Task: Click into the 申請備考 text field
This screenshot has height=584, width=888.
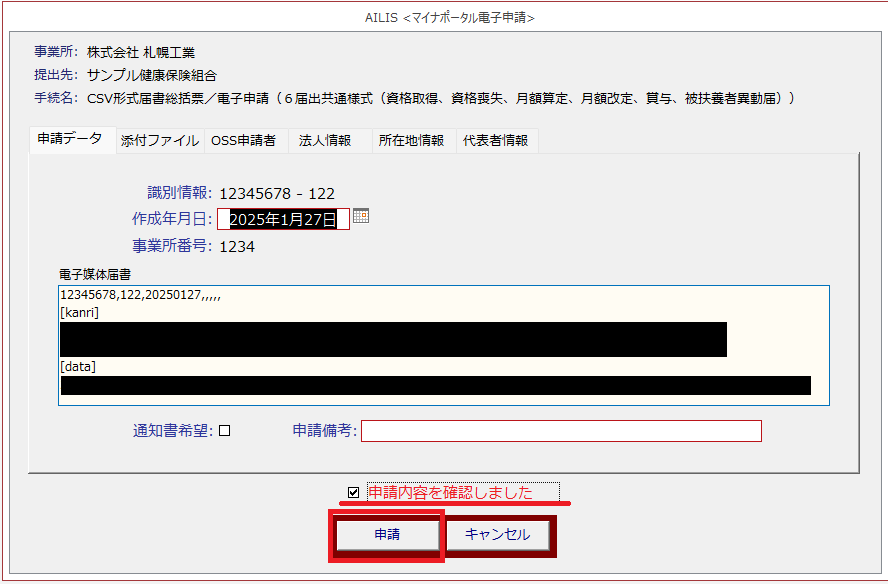Action: pos(561,431)
